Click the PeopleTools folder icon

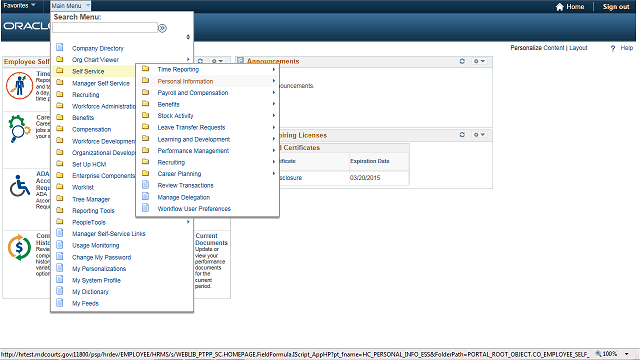[x=60, y=222]
